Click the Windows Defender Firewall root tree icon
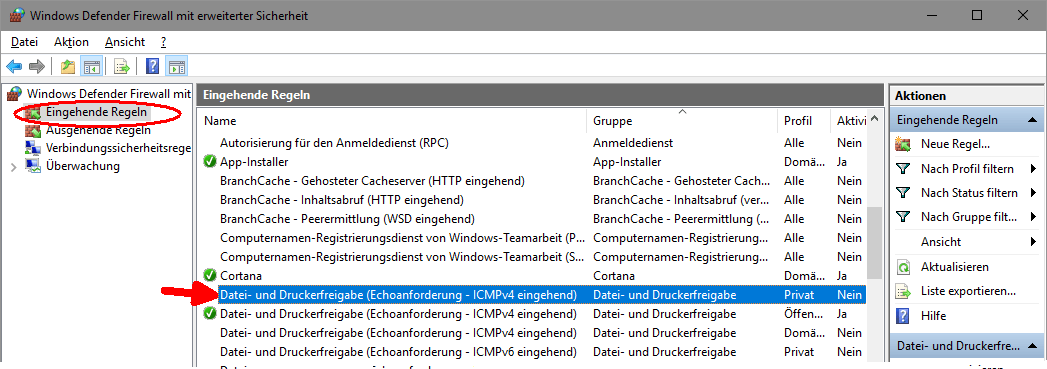This screenshot has height=369, width=1047. tap(14, 95)
